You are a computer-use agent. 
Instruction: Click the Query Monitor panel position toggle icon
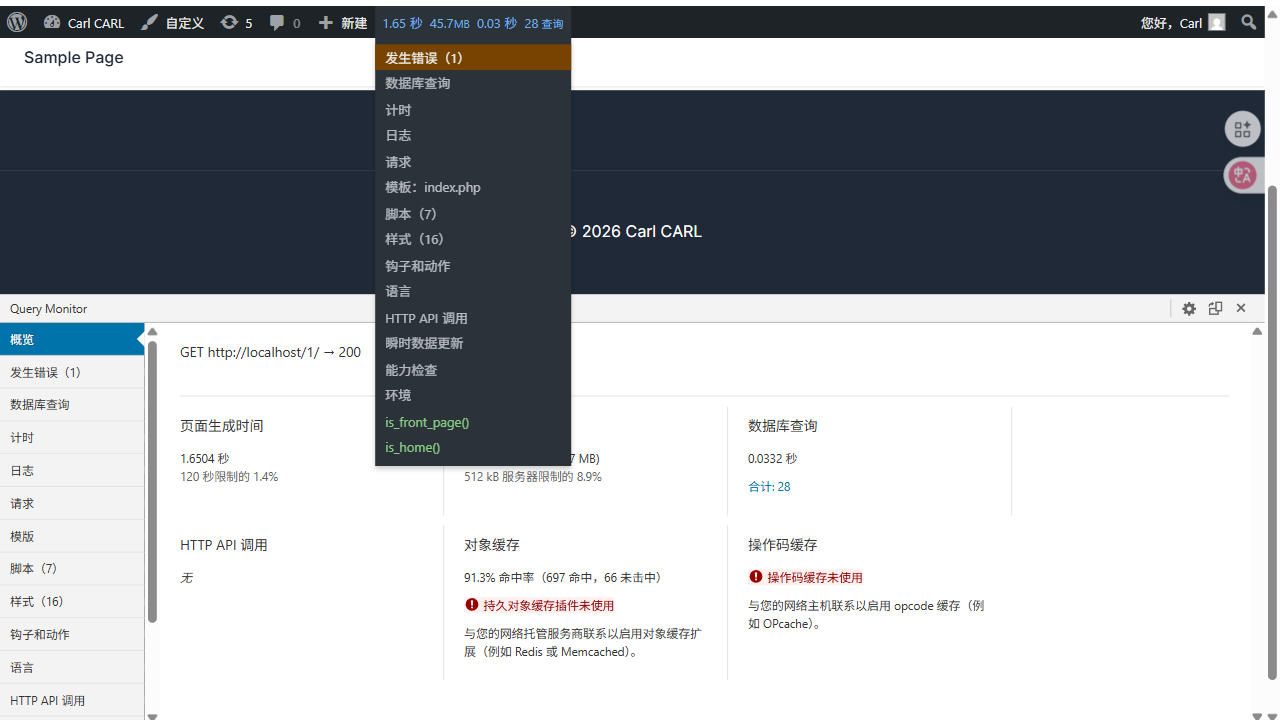pos(1216,308)
